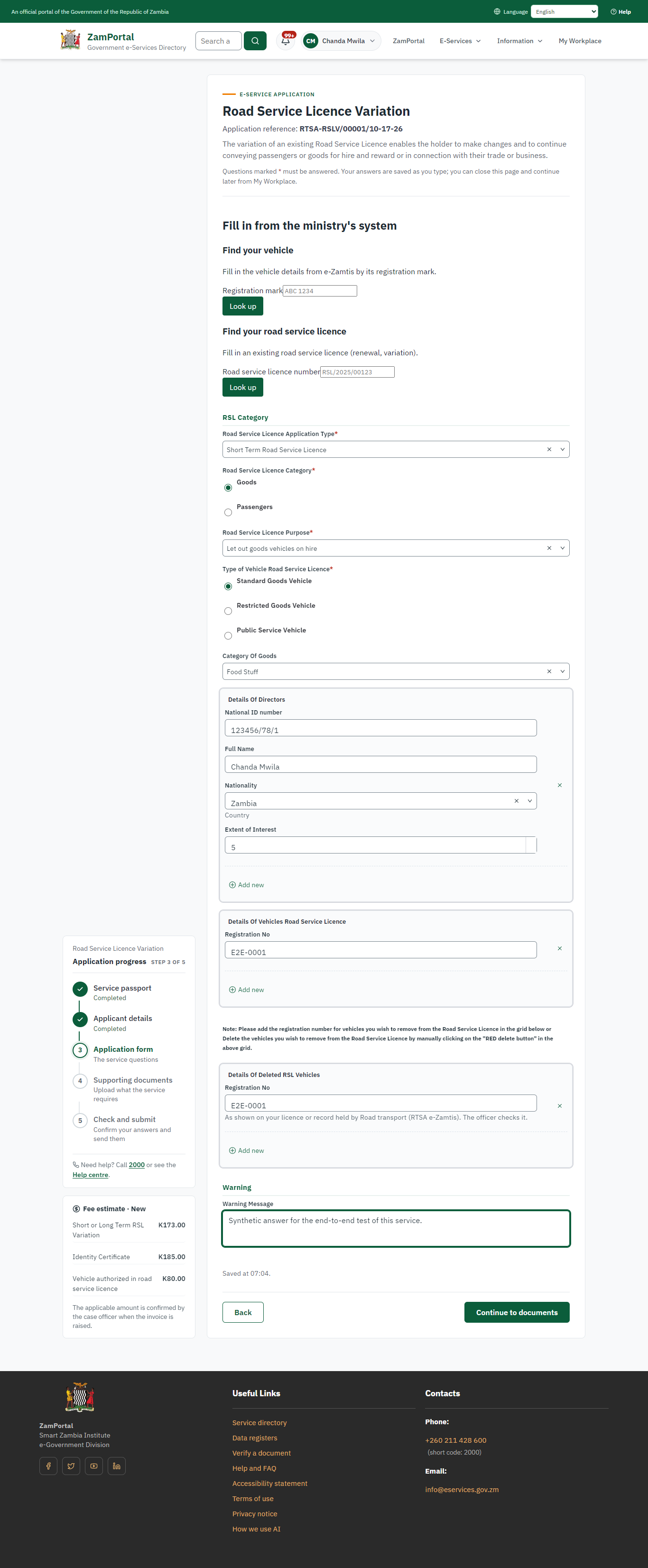This screenshot has height=1568, width=648.
Task: Choose Standard Goods Vehicle radio option
Action: click(x=228, y=586)
